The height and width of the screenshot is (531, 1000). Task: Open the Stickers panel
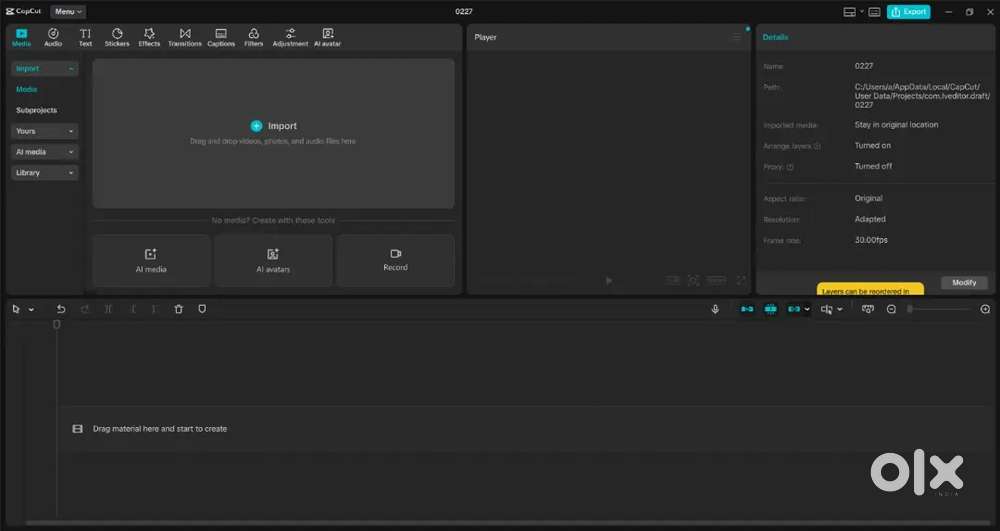coord(117,37)
